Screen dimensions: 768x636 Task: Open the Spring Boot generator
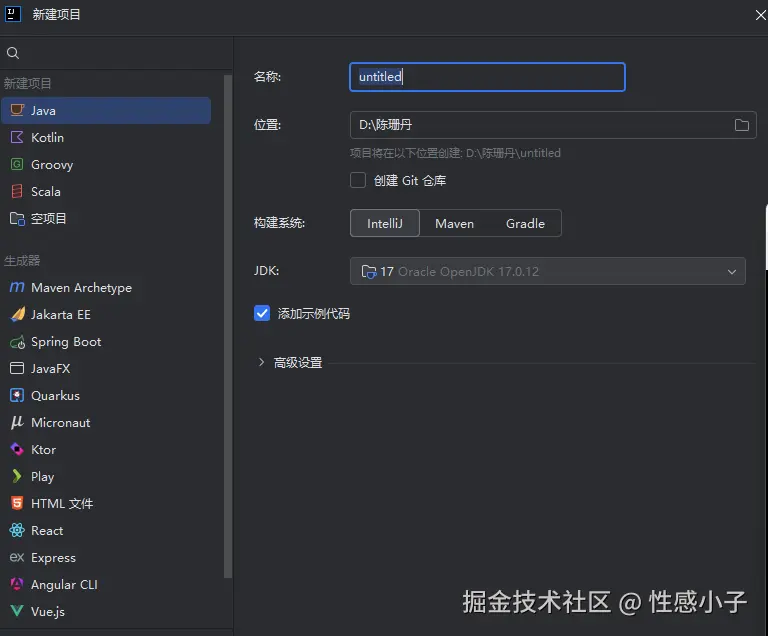point(106,342)
